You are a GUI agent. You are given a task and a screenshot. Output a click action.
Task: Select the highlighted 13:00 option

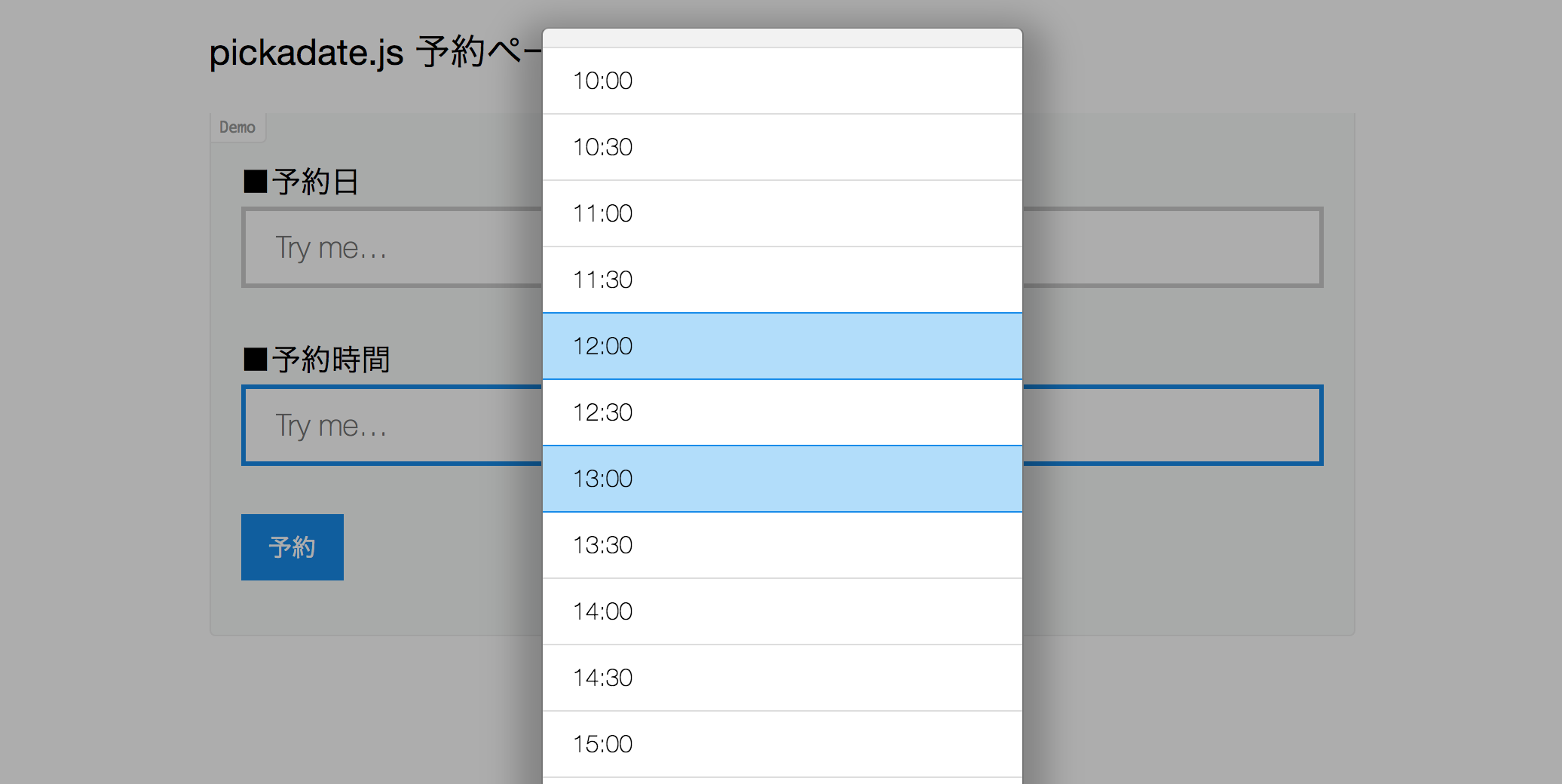(x=780, y=479)
